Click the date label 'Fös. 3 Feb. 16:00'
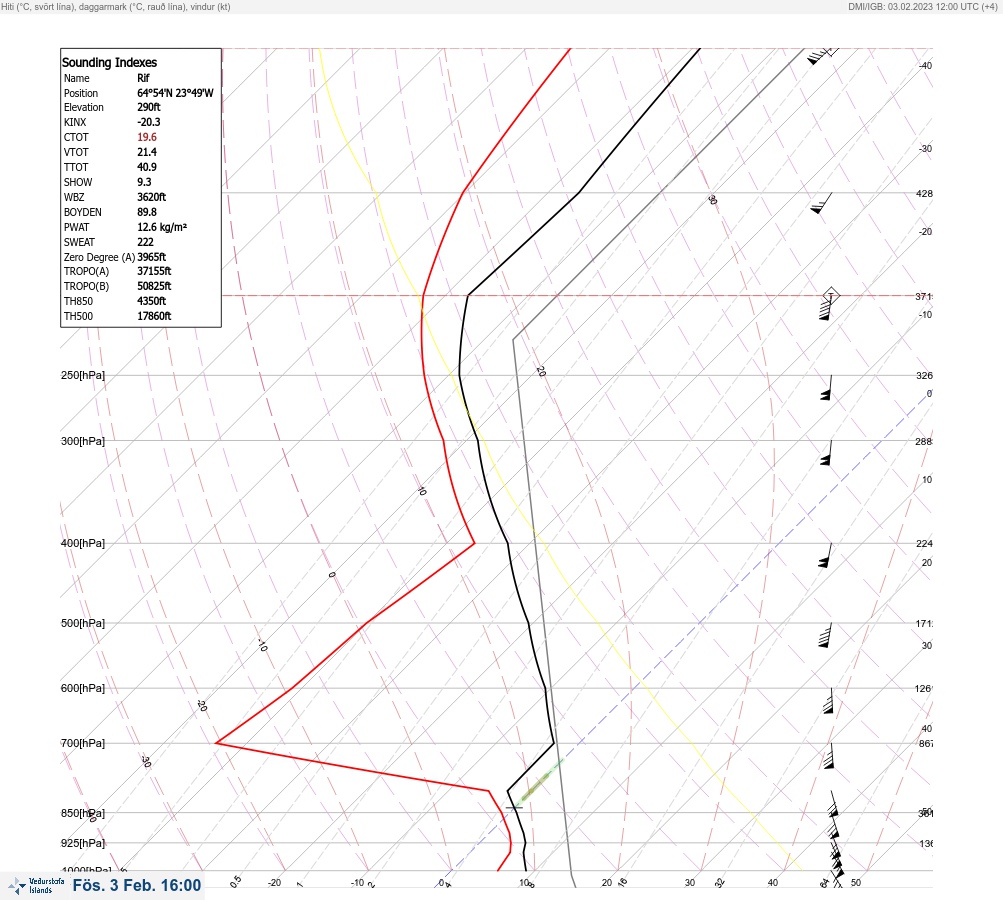The height and width of the screenshot is (900, 1003). pos(137,885)
